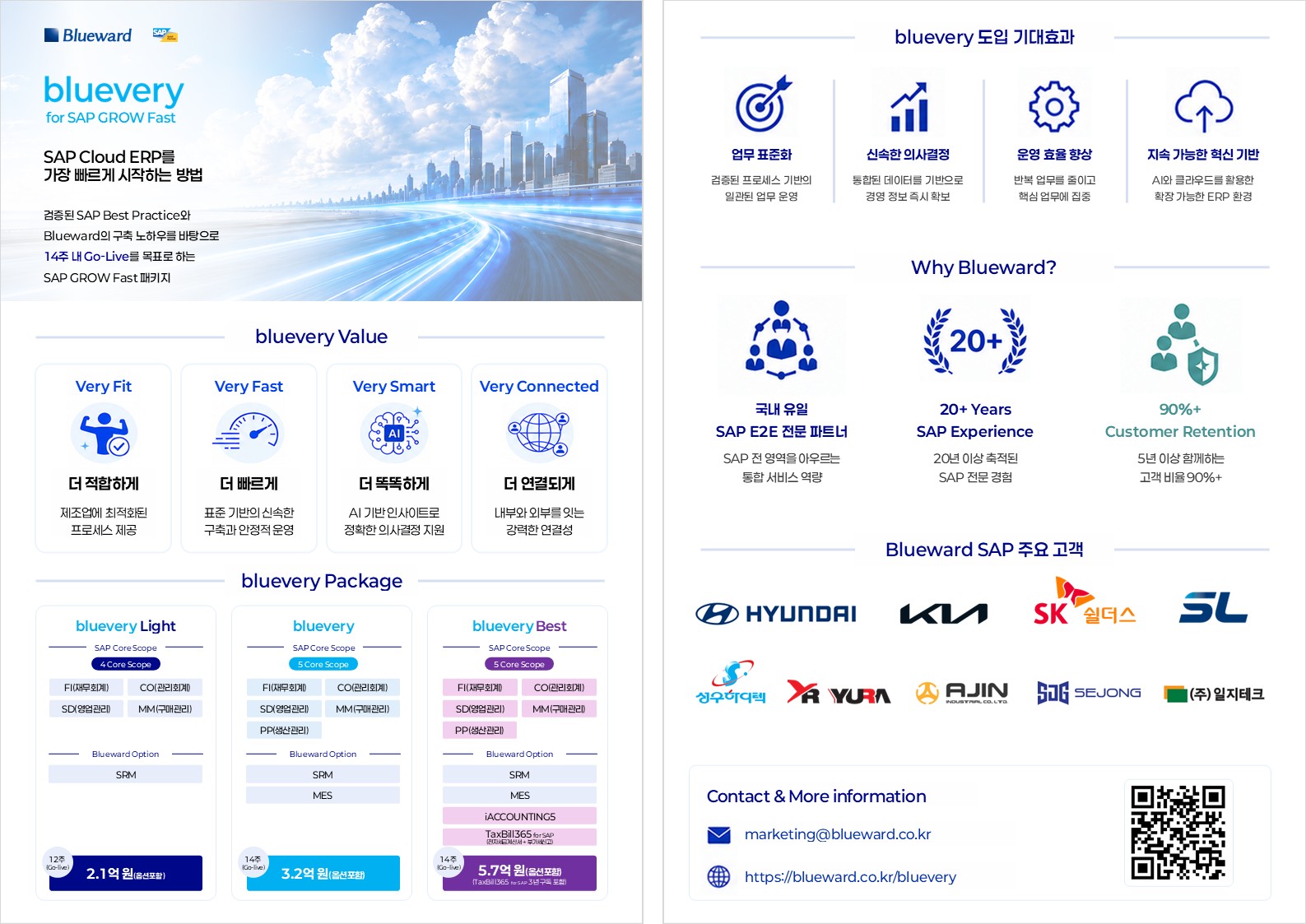
Task: Open the https://blueward.co.kr/bluevery link
Action: (850, 877)
